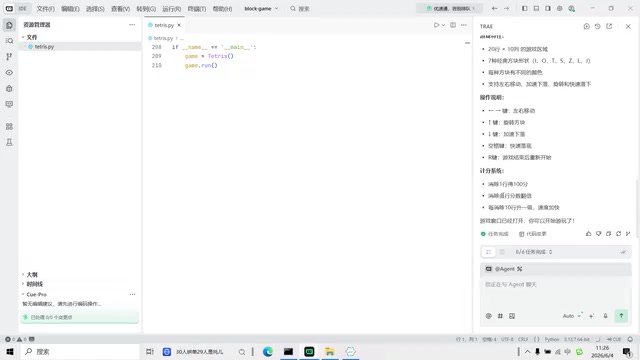Click the split editor icon

pos(453,25)
